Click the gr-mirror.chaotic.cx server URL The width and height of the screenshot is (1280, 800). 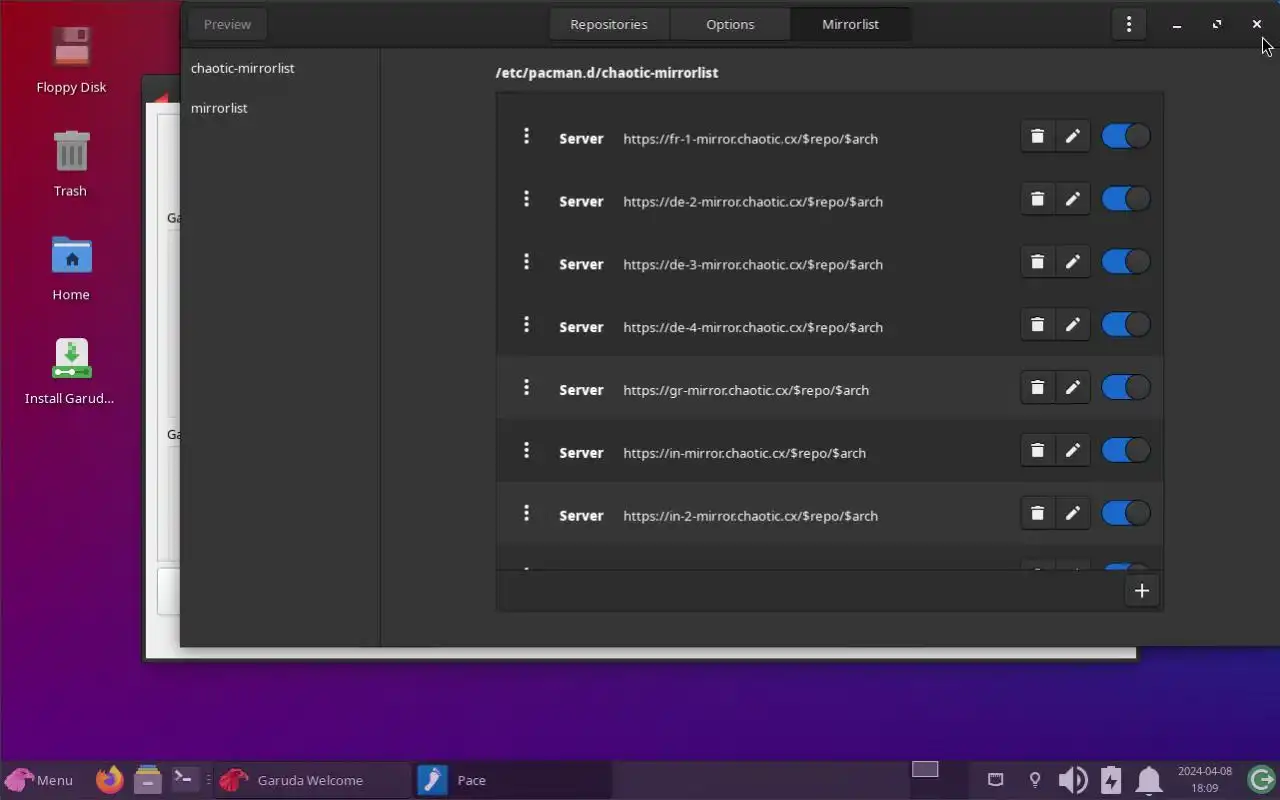pos(746,390)
